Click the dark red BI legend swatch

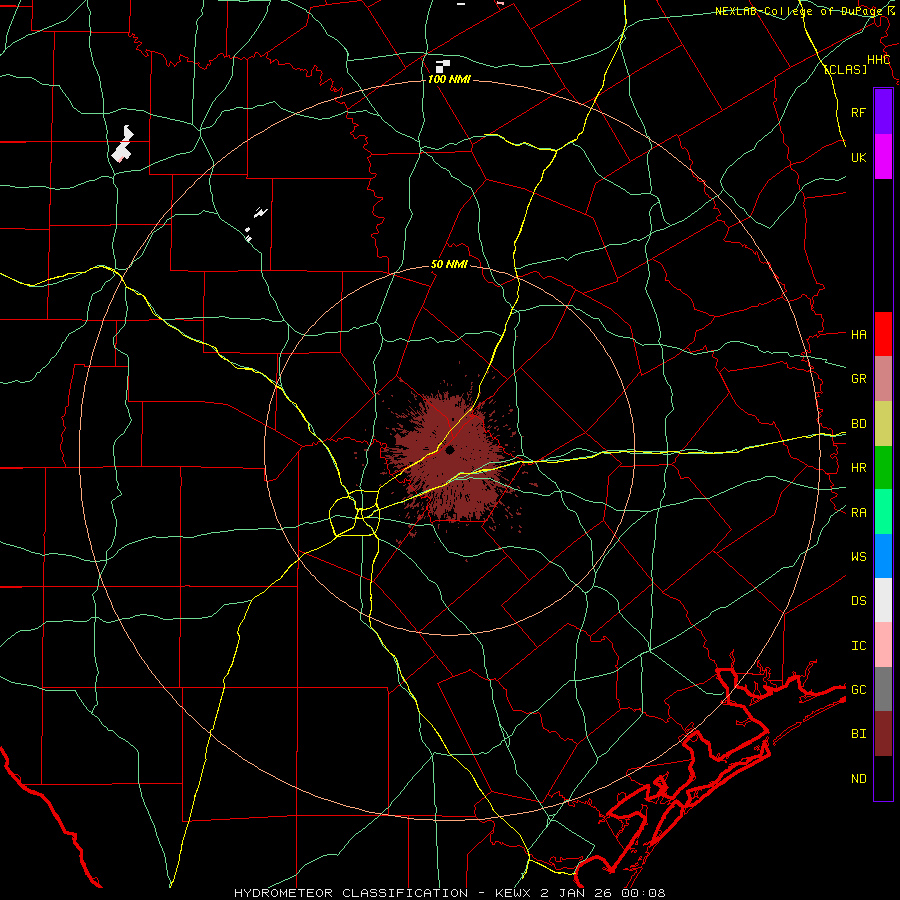tap(883, 734)
